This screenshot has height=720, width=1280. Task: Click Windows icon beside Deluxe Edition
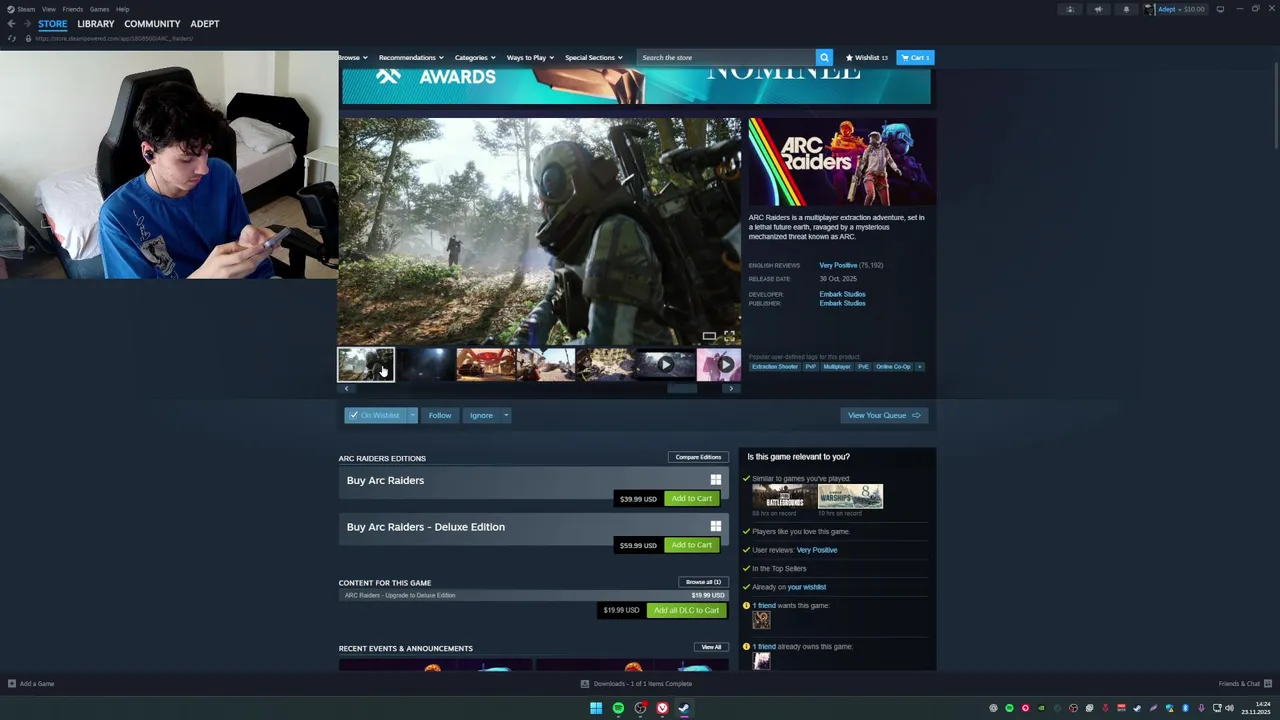715,527
